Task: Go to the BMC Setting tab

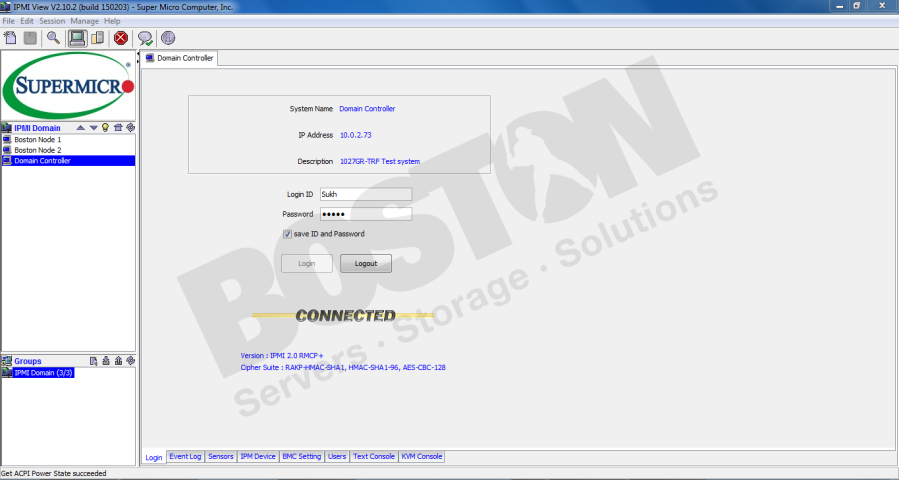Action: [302, 456]
